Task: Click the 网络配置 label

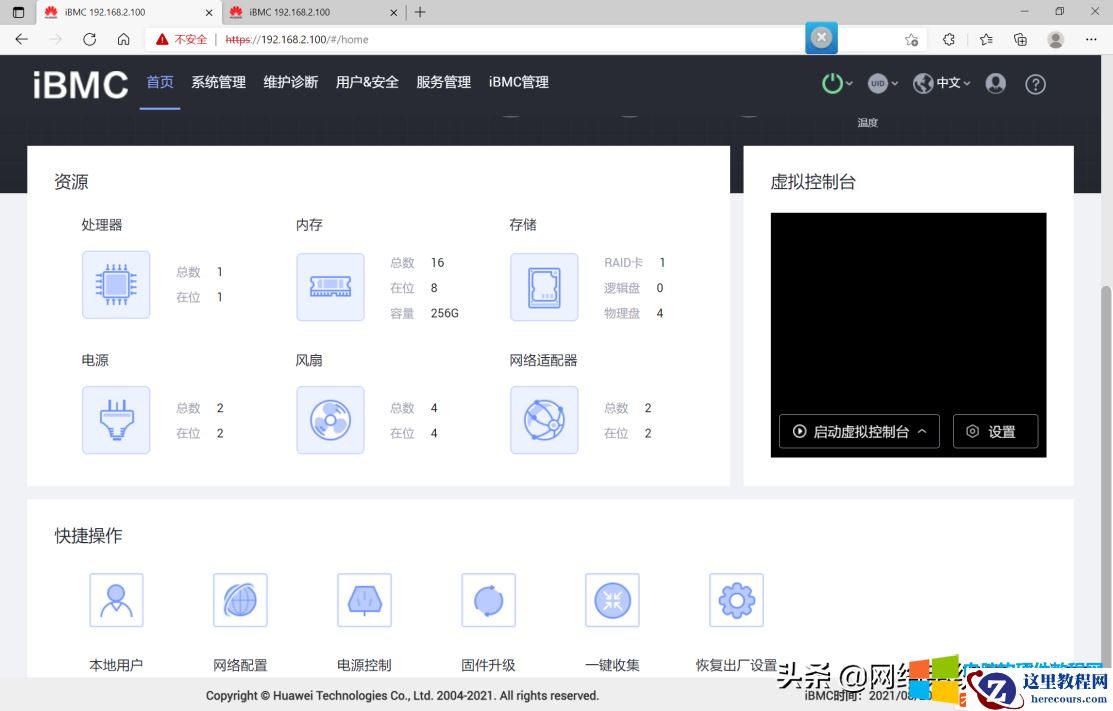Action: point(240,665)
